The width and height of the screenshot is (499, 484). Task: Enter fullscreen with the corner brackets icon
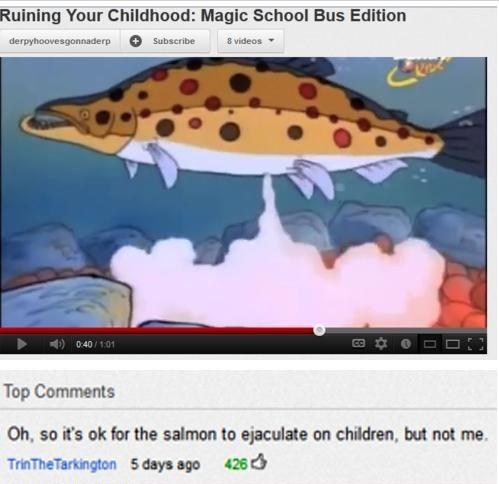[x=476, y=344]
